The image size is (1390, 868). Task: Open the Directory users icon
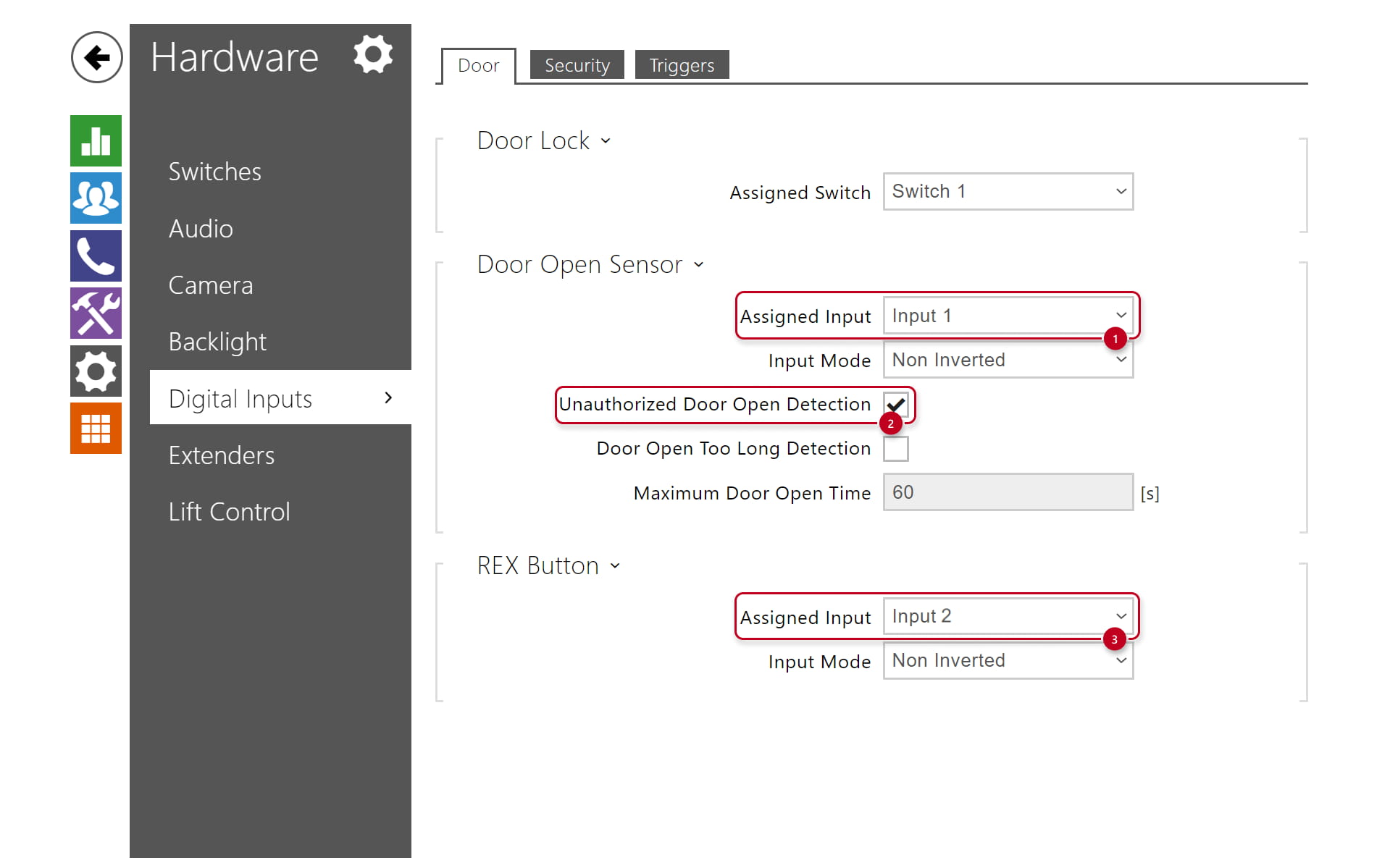click(96, 198)
